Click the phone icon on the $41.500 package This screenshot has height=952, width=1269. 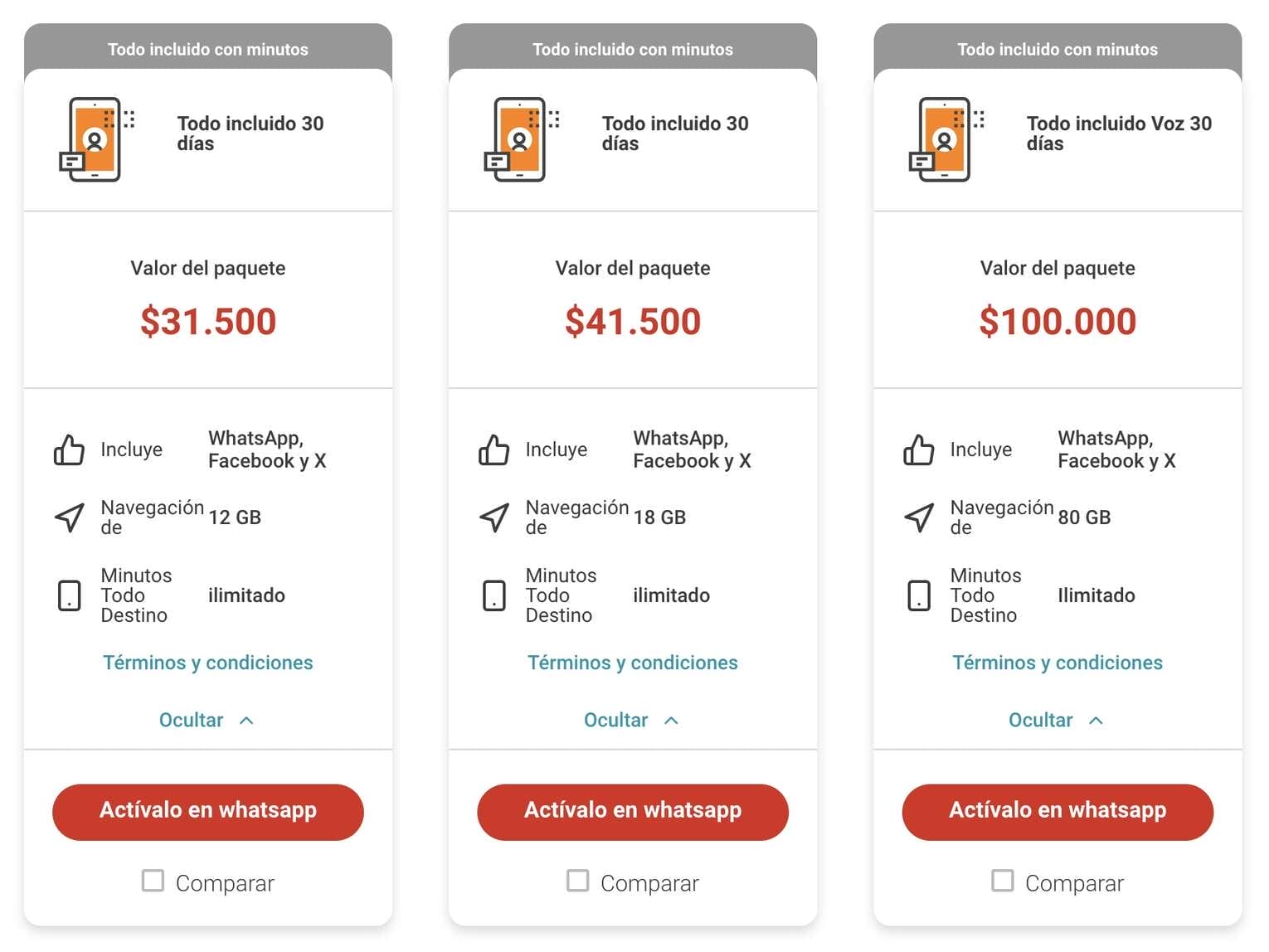519,139
